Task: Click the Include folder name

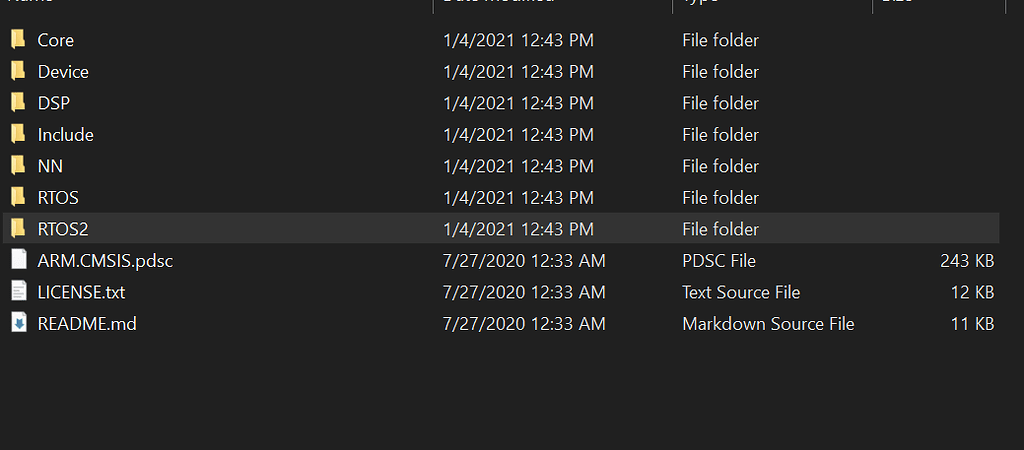Action: coord(65,135)
